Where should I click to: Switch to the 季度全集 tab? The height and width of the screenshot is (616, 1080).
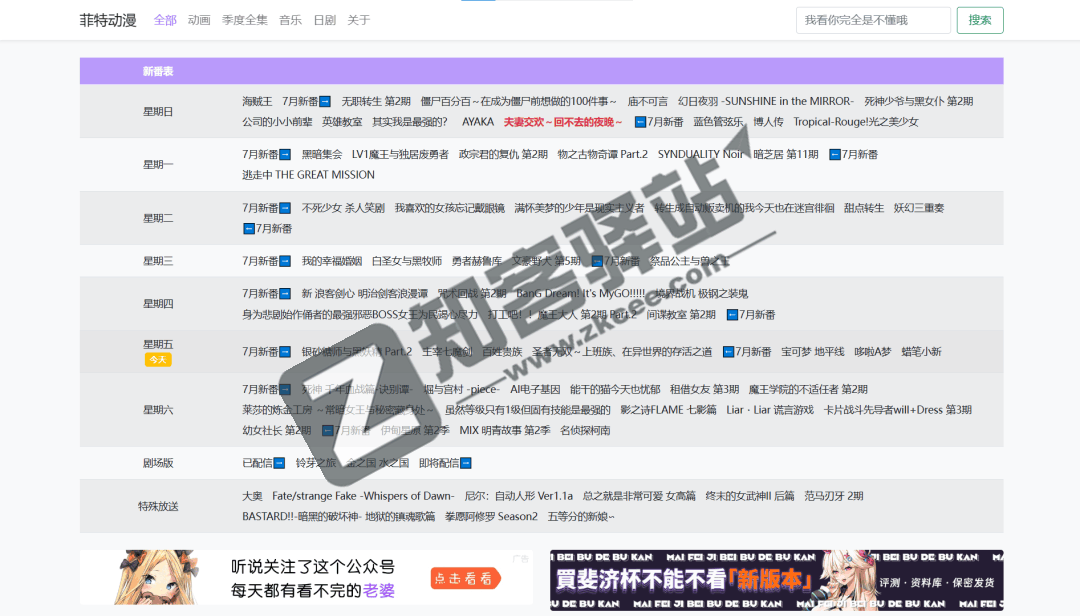coord(244,20)
